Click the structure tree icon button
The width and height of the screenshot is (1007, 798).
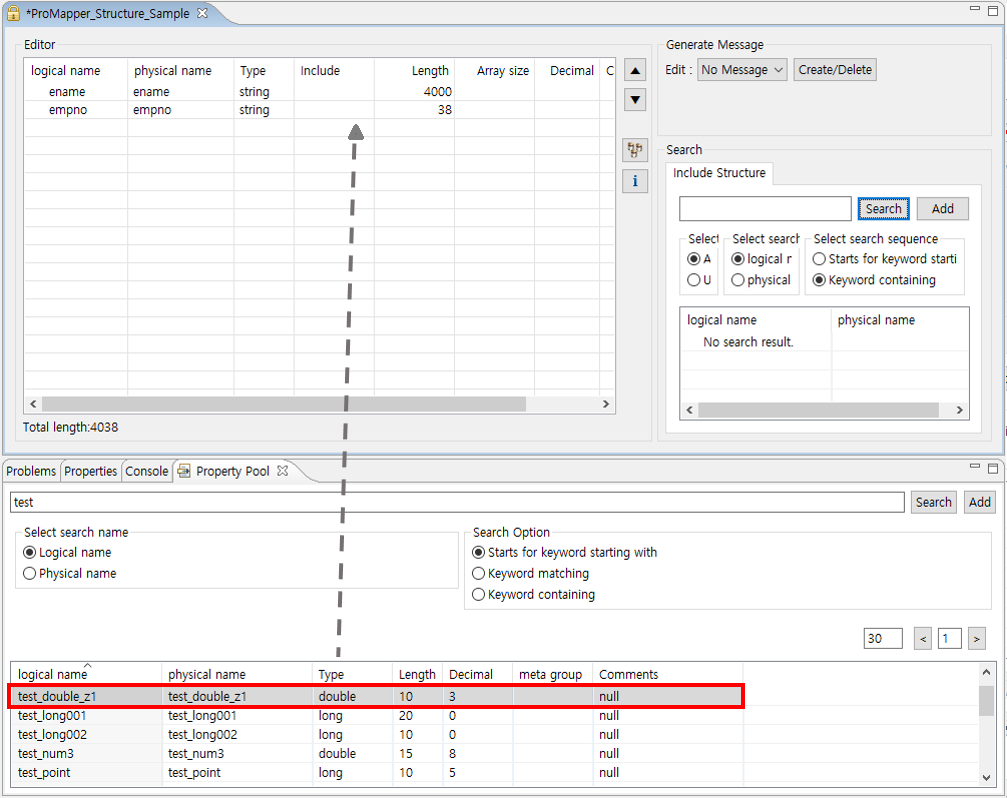click(x=634, y=150)
